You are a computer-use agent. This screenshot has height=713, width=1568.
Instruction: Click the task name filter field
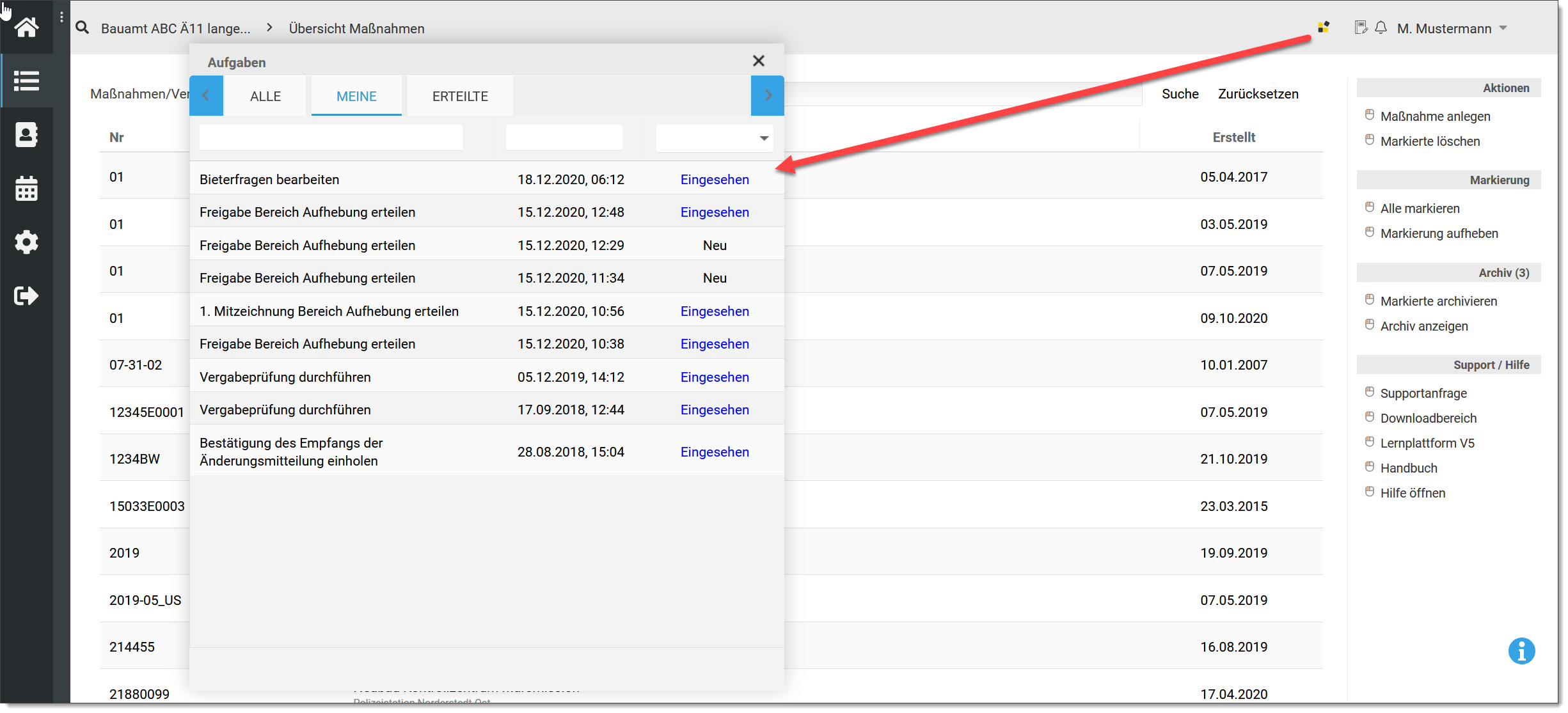331,138
